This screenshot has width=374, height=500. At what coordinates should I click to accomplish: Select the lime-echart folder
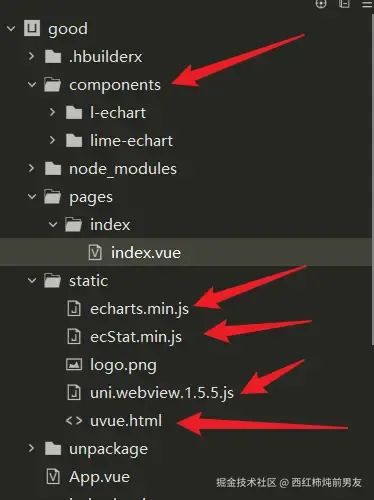pyautogui.click(x=131, y=141)
